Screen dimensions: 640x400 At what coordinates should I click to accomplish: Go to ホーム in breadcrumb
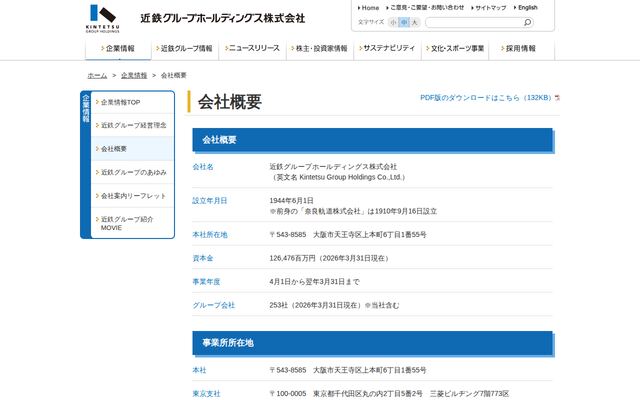click(x=97, y=76)
